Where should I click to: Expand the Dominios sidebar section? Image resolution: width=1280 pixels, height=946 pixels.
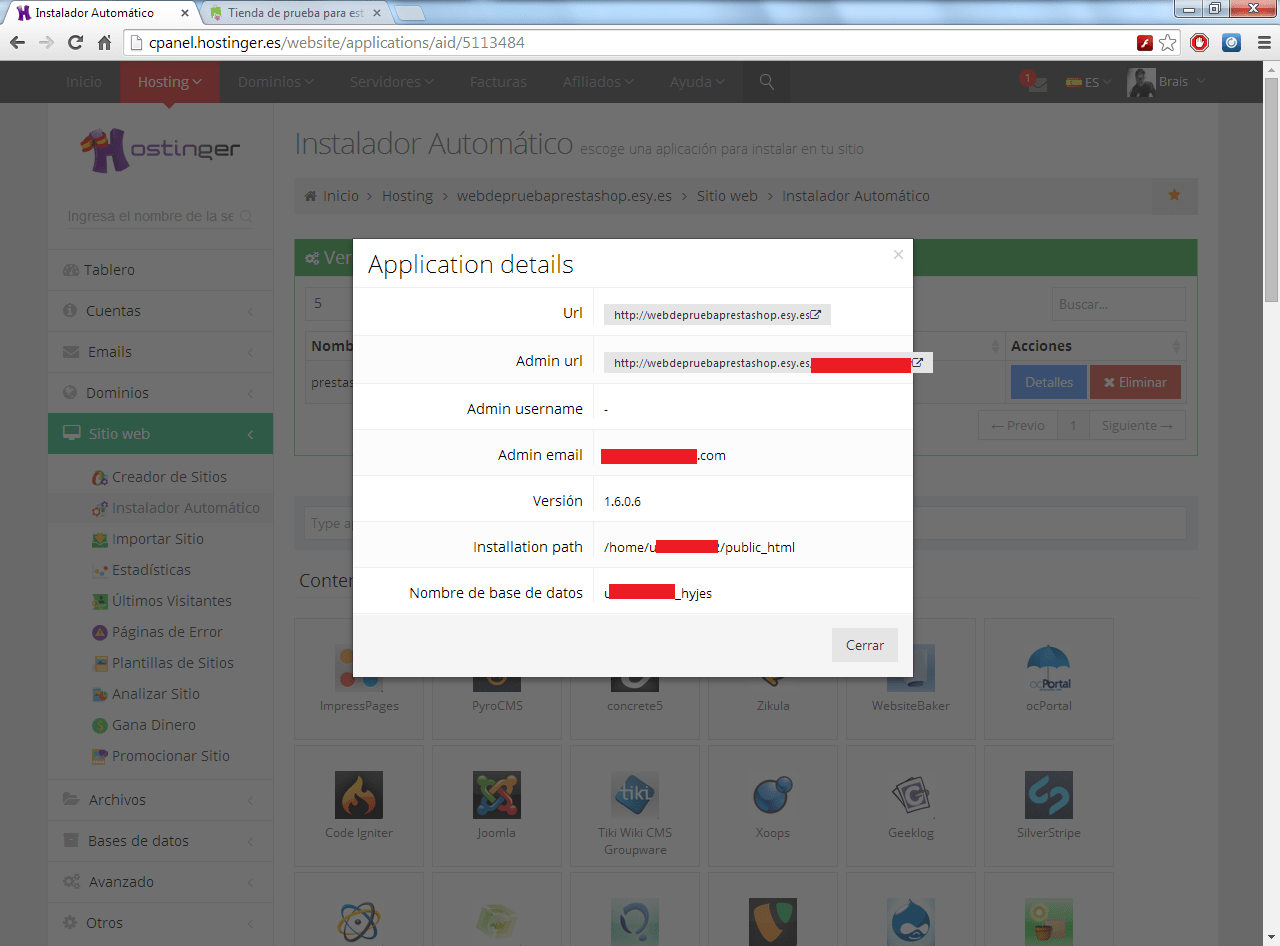tap(160, 393)
